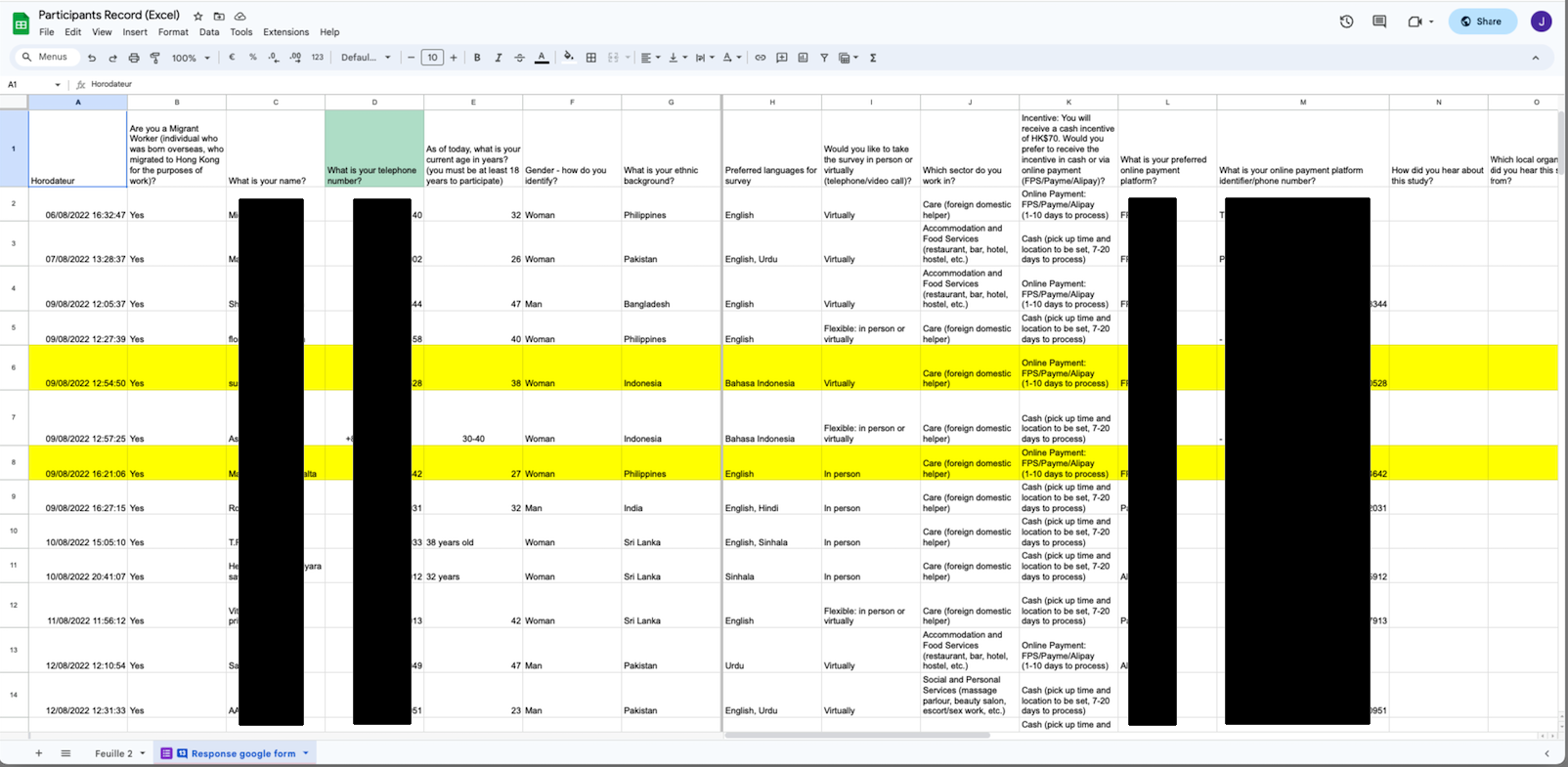Apply percent format icon

click(253, 58)
